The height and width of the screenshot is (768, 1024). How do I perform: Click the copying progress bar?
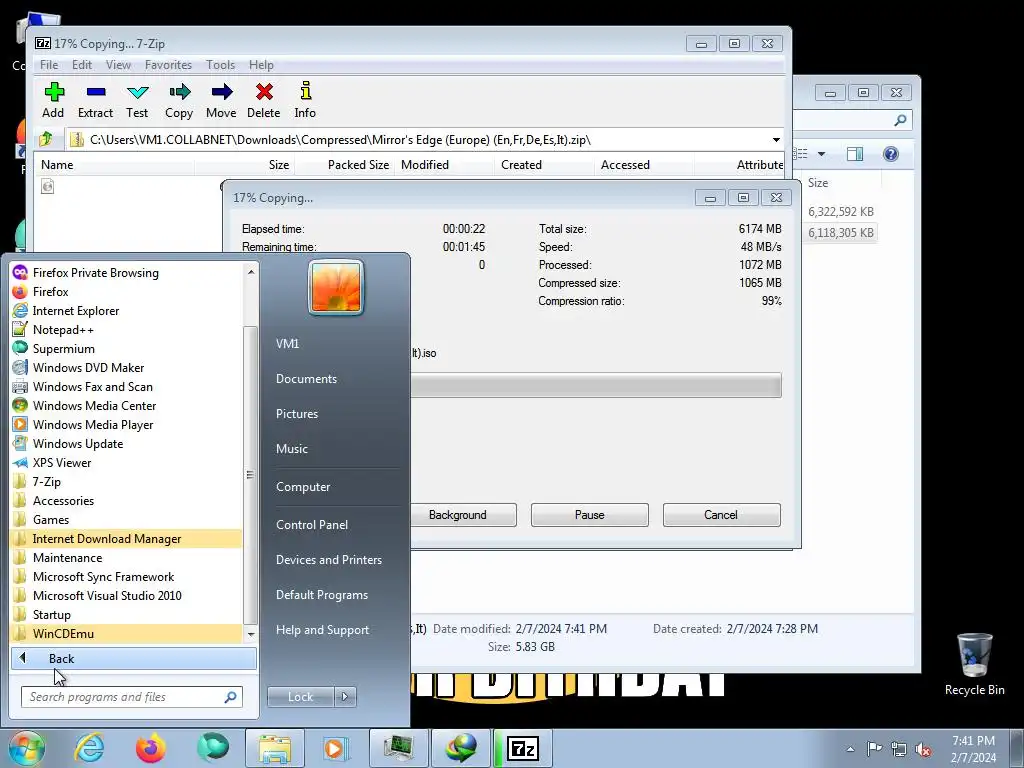(x=596, y=385)
